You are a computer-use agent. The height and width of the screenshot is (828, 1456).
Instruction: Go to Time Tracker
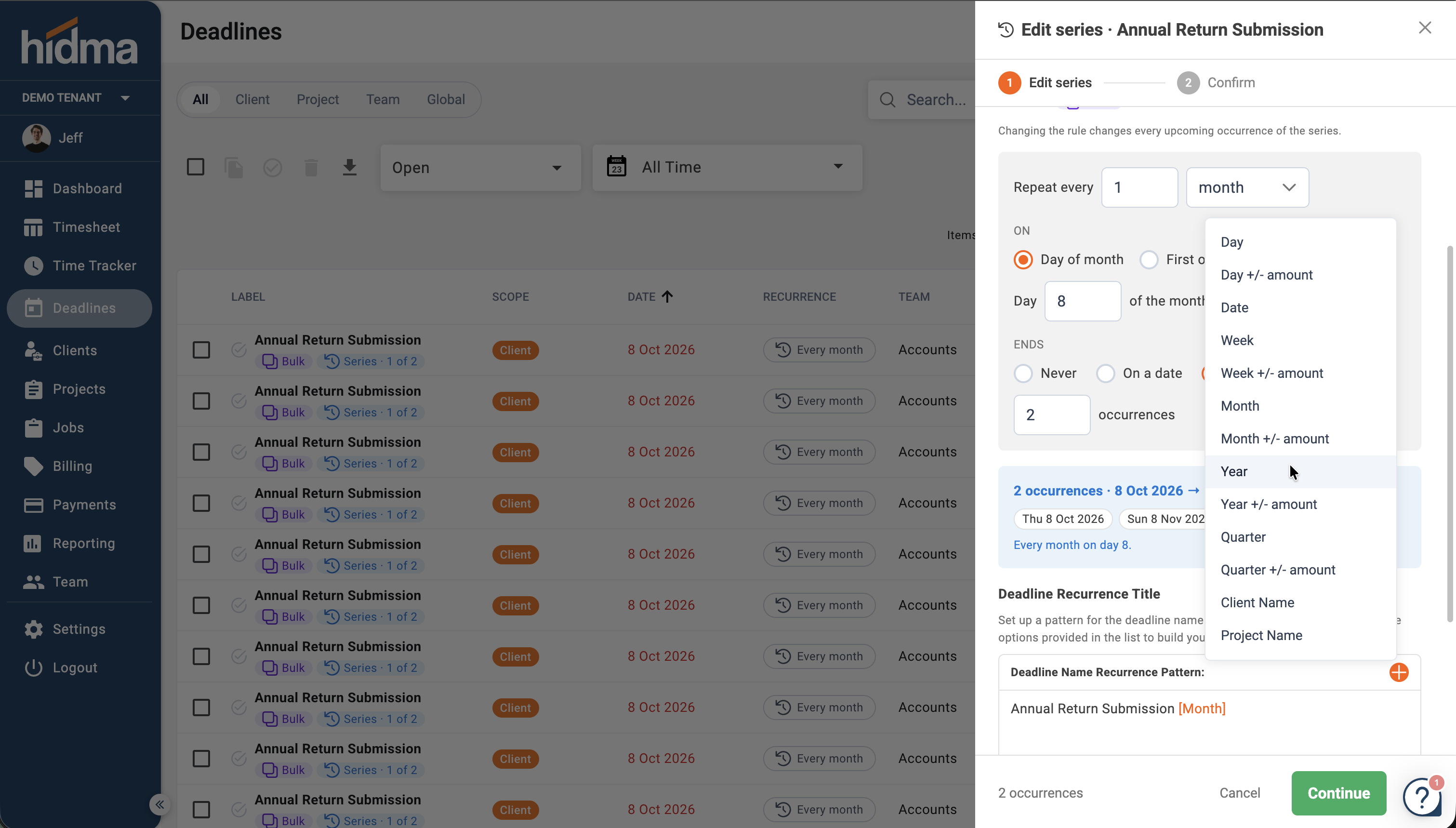point(79,266)
